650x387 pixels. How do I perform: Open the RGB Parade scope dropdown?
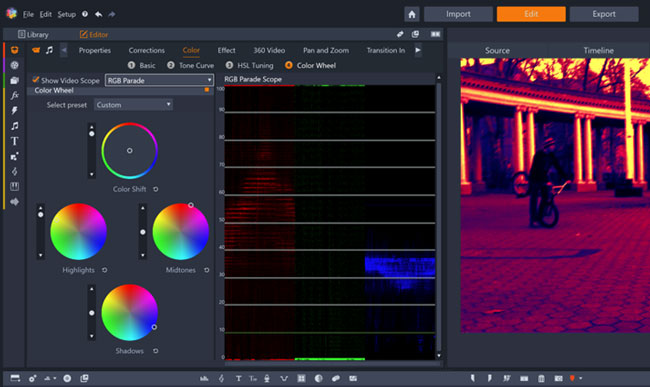(160, 80)
